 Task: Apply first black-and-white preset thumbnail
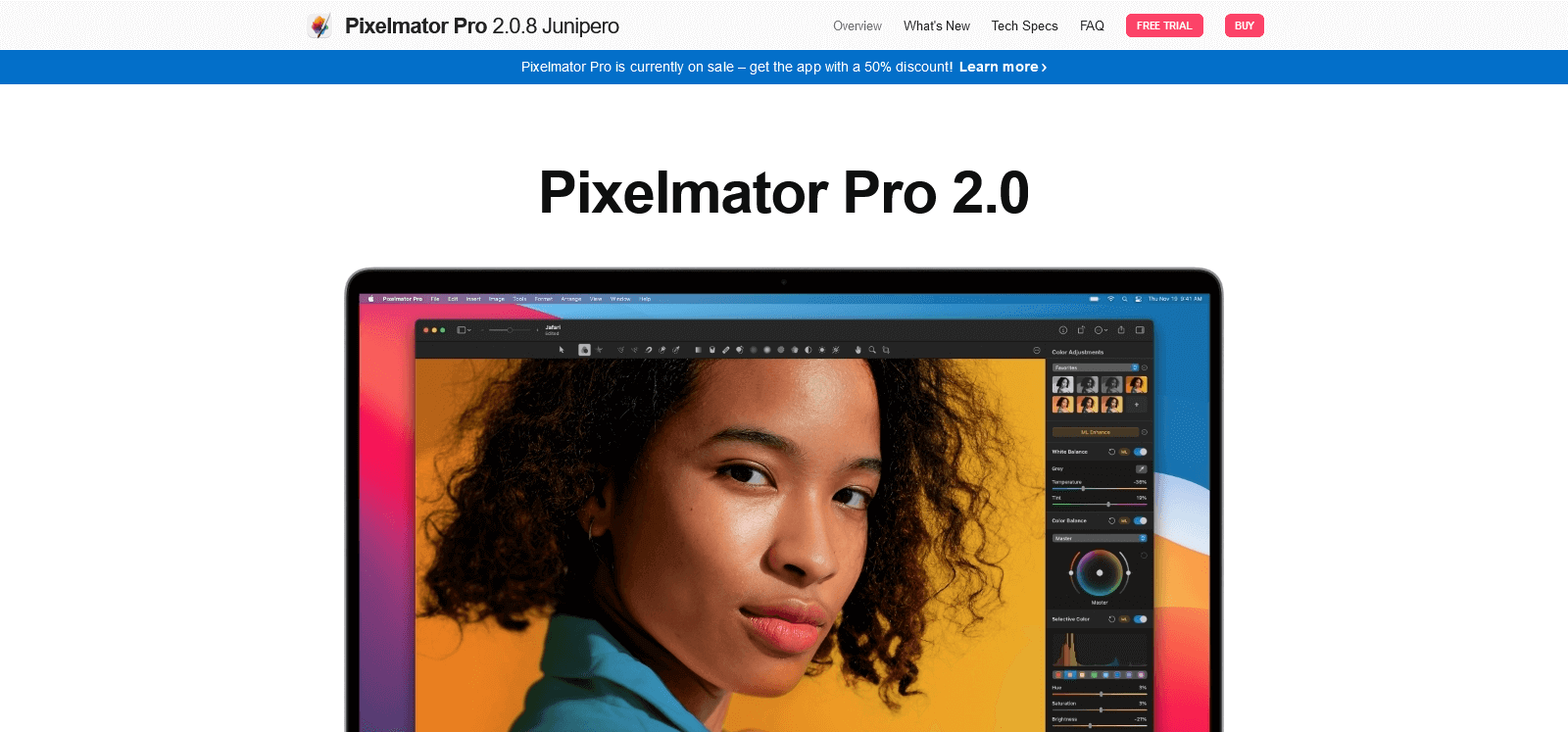pos(1063,384)
